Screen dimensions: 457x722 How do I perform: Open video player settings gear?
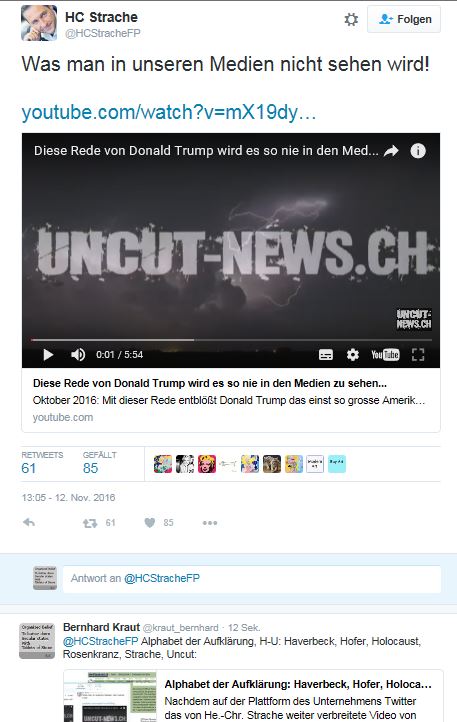[x=353, y=355]
